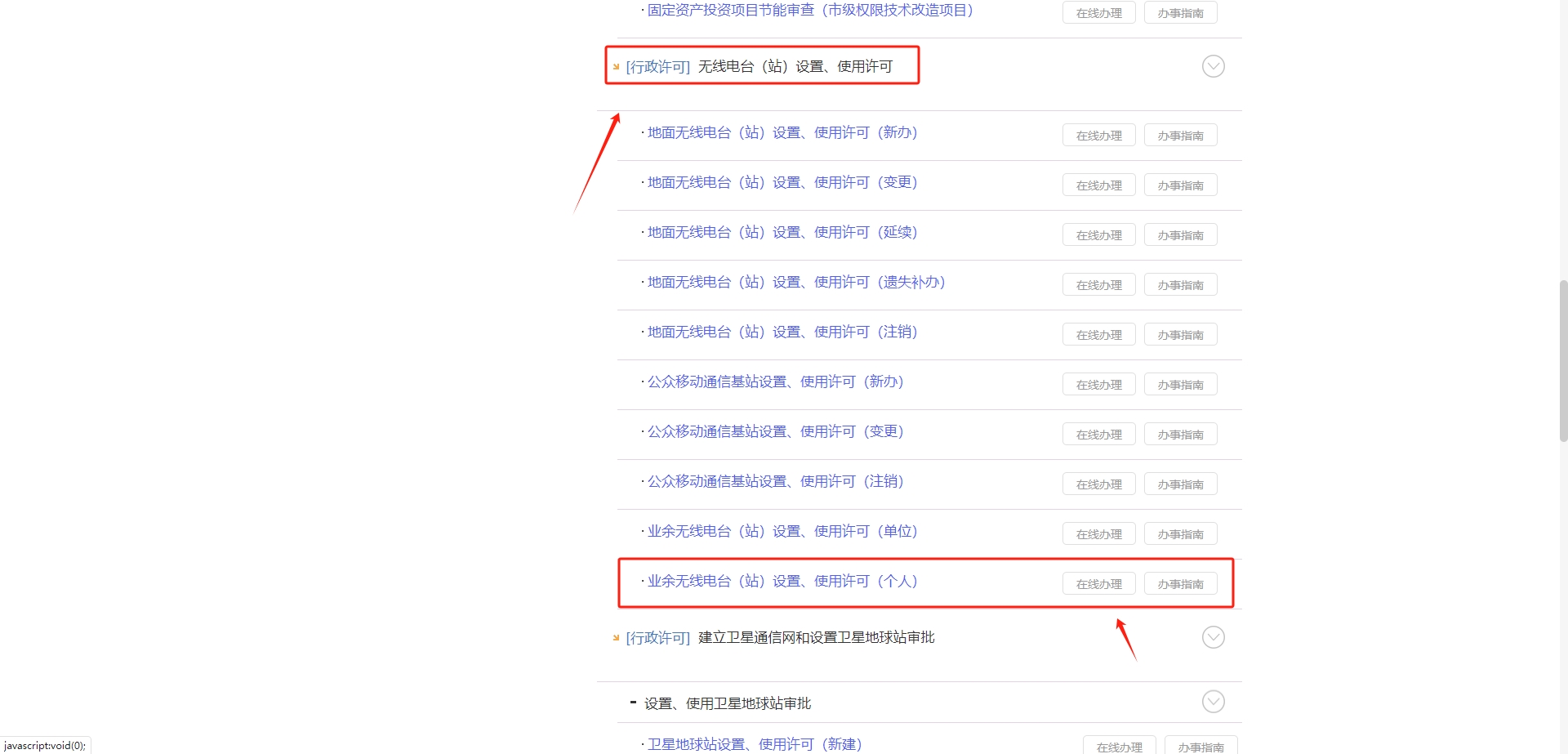This screenshot has height=754, width=1568.
Task: Click 办事指南 for 业余无线电台（单位）
Action: (x=1180, y=534)
